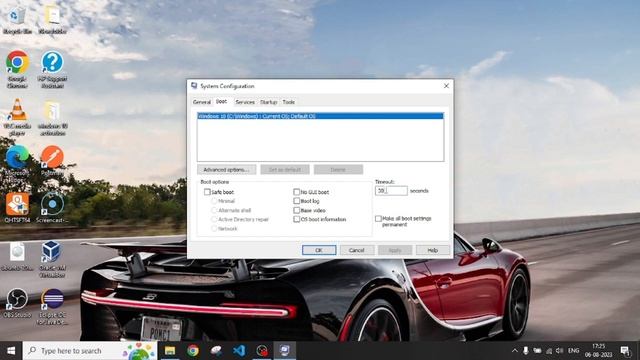640x360 pixels.
Task: Open the Google Chrome desktop shortcut
Action: click(17, 69)
